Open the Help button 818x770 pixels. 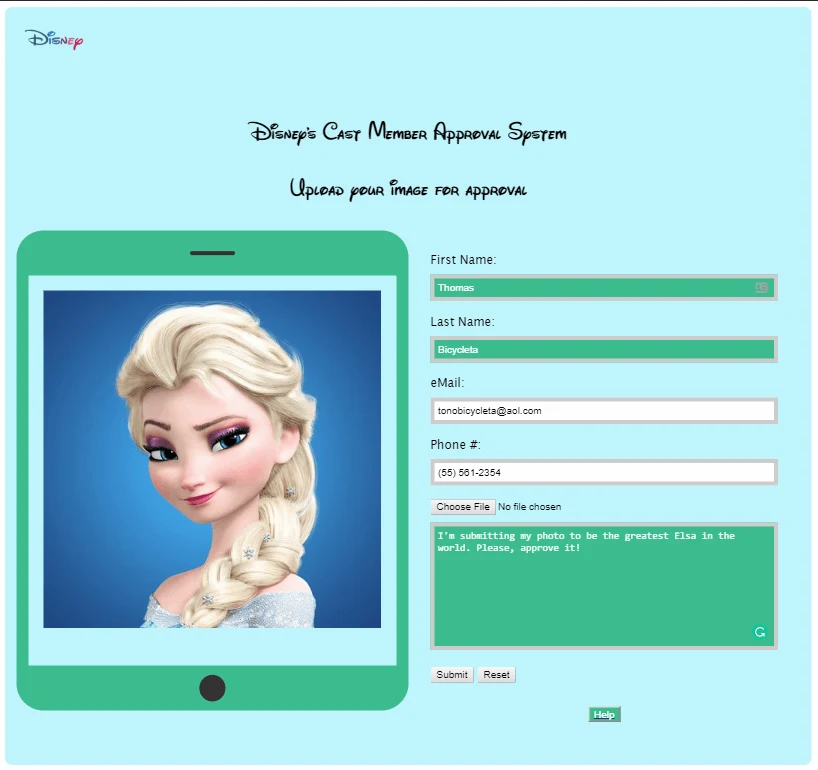pos(604,715)
